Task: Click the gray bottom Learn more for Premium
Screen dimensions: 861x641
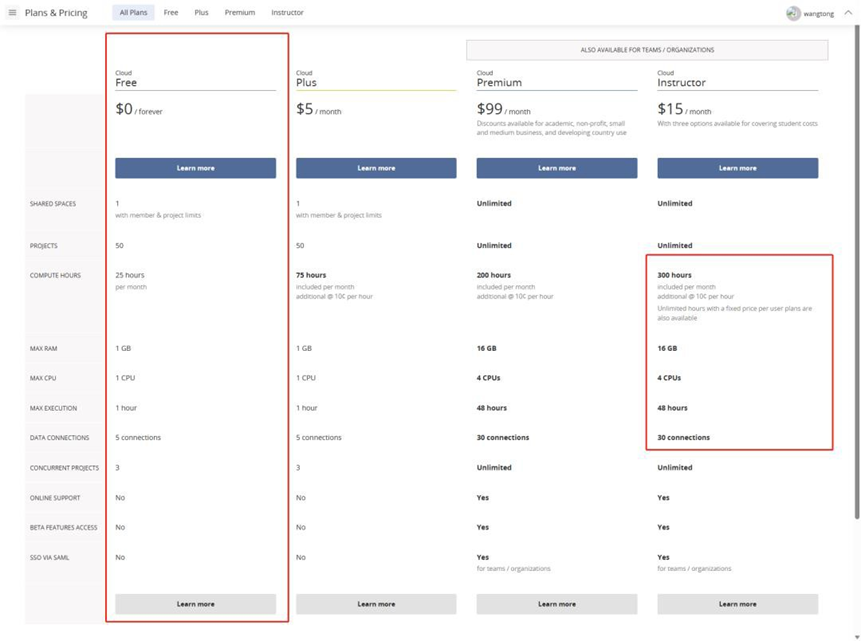Action: coord(557,604)
